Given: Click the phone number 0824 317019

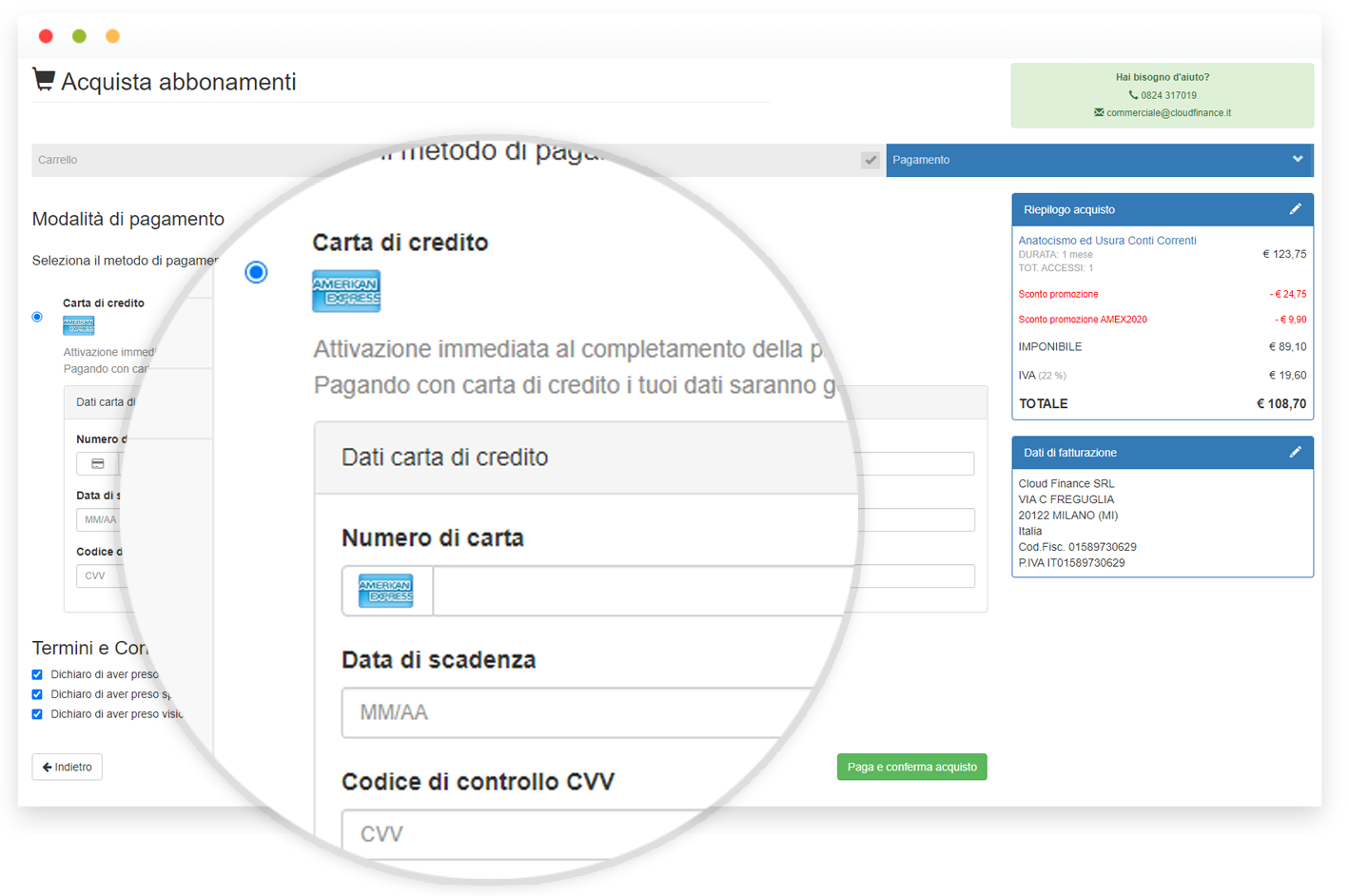Looking at the screenshot, I should click(x=1168, y=95).
